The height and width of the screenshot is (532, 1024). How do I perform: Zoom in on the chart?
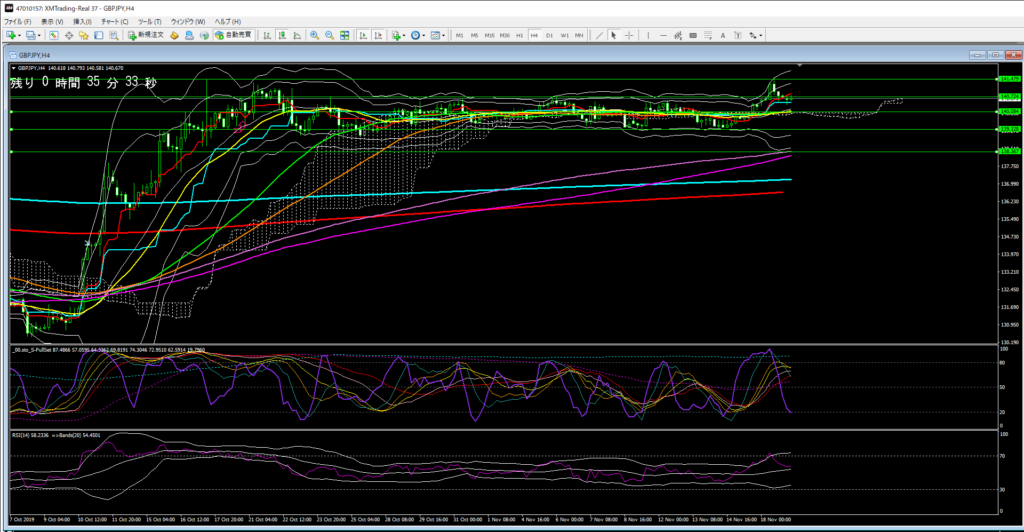[314, 35]
